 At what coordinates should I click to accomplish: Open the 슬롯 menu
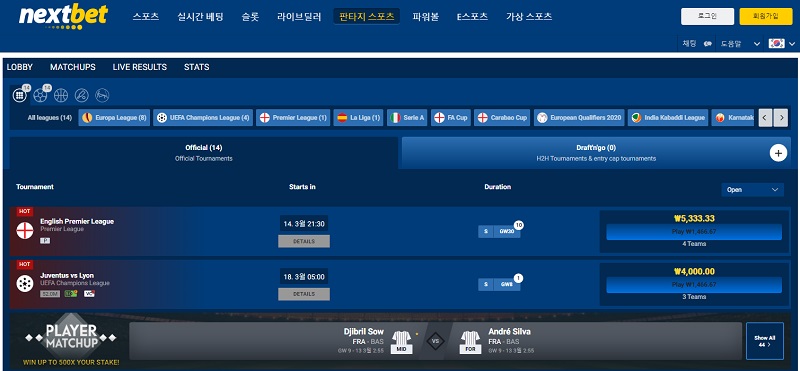click(x=251, y=16)
